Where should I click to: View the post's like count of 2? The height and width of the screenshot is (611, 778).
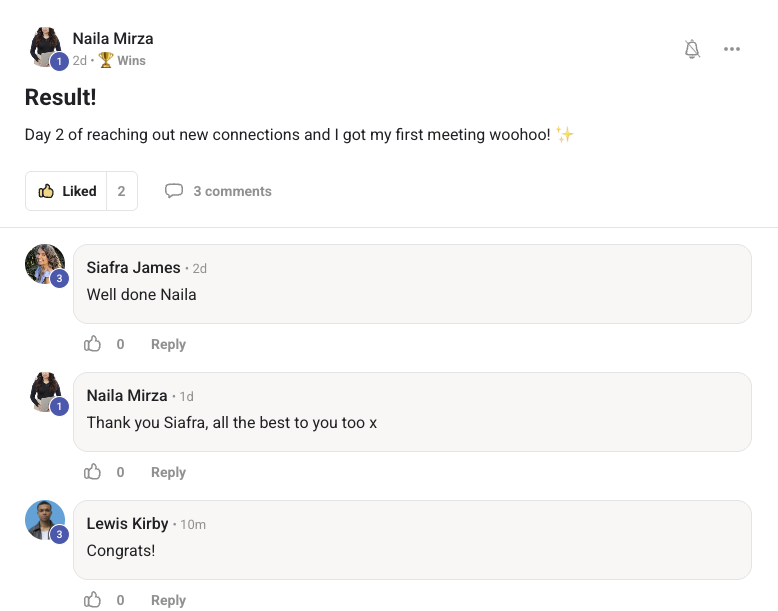122,191
